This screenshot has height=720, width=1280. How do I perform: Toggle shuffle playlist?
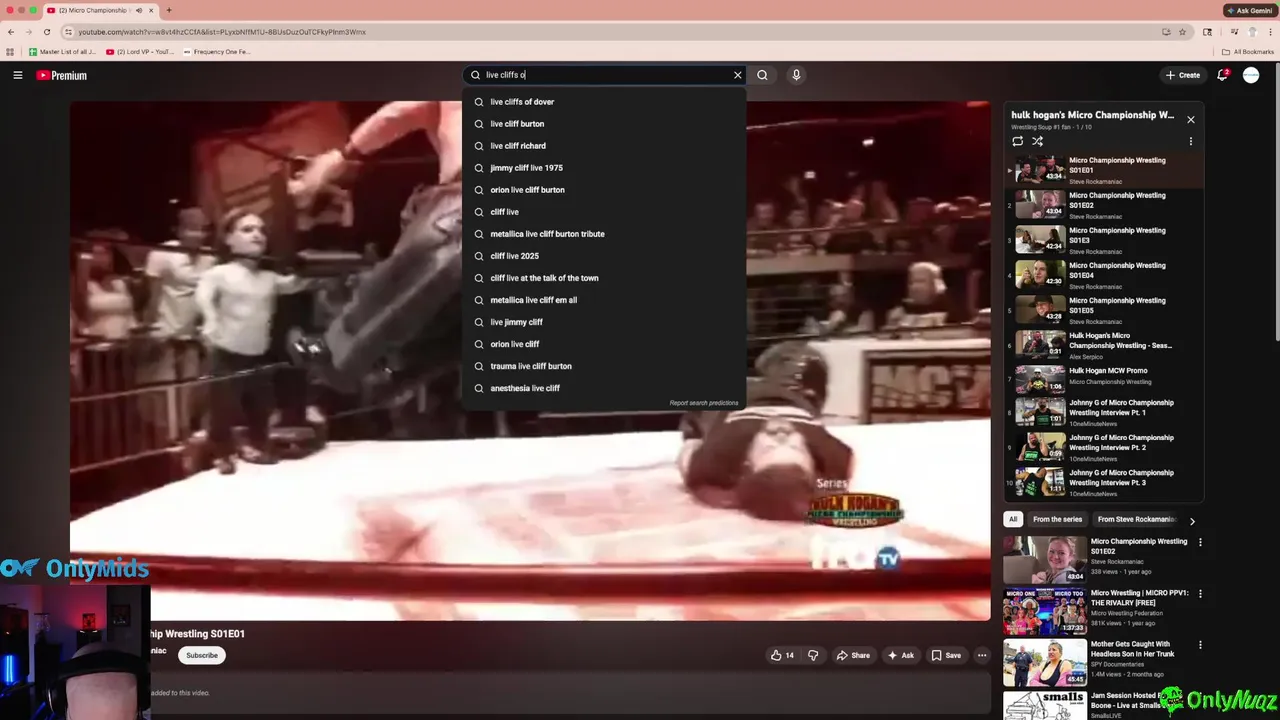coord(1037,141)
